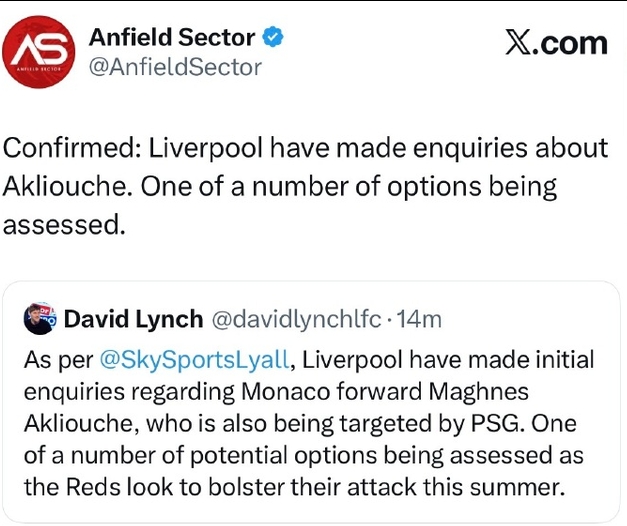Screen dimensions: 627x526
Task: Click the main tweet text about Akliouche
Action: 306,186
